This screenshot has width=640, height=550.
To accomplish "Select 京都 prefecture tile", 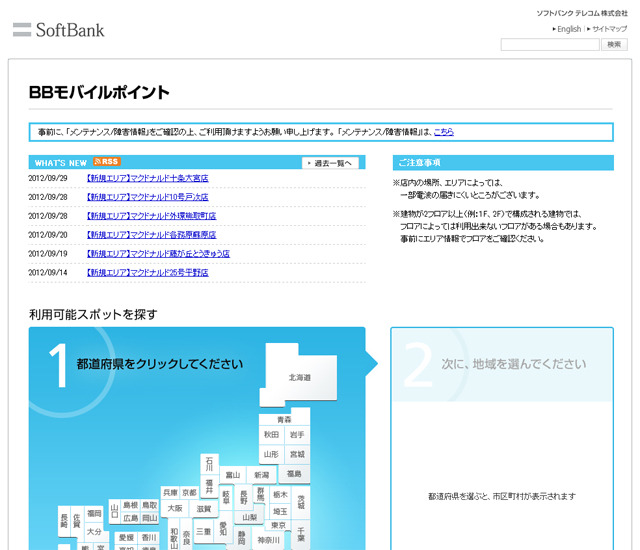I will [189, 492].
